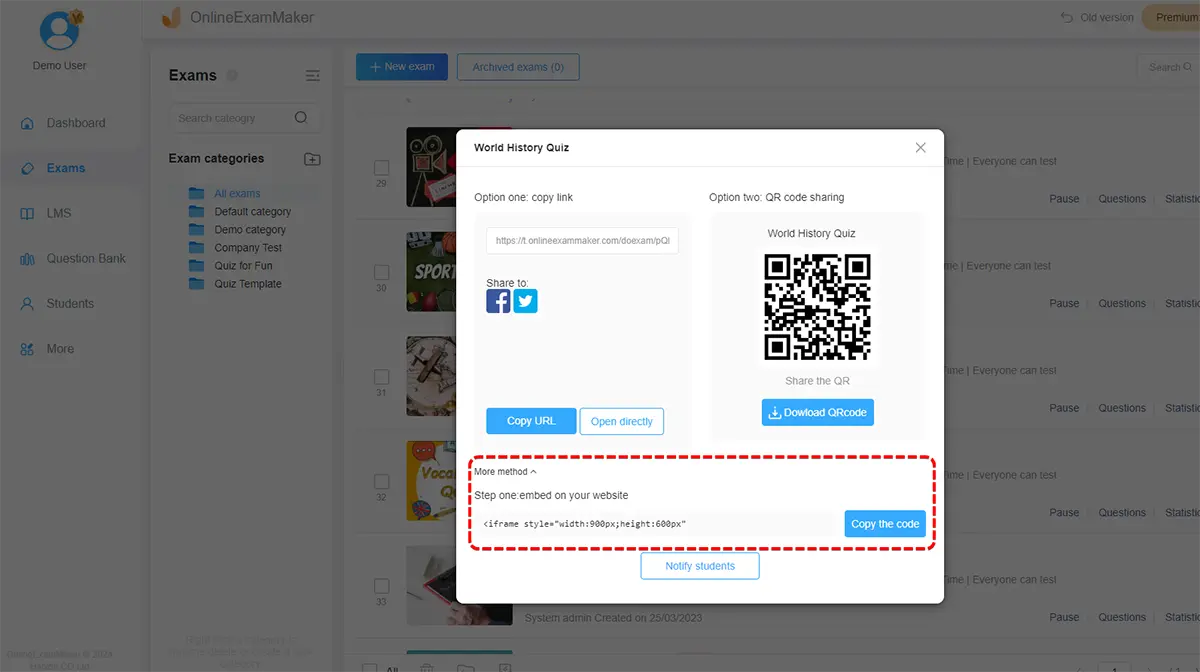Click the QR code image
1200x672 pixels.
coord(817,307)
